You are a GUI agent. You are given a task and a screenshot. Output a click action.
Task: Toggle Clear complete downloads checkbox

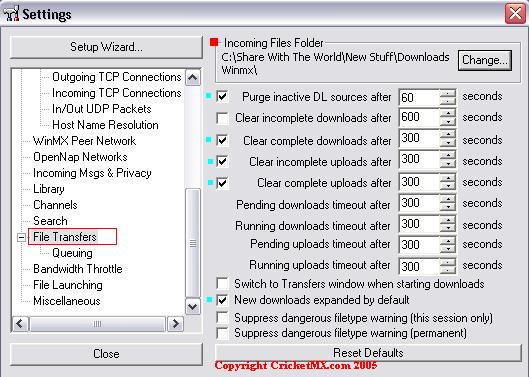click(222, 140)
